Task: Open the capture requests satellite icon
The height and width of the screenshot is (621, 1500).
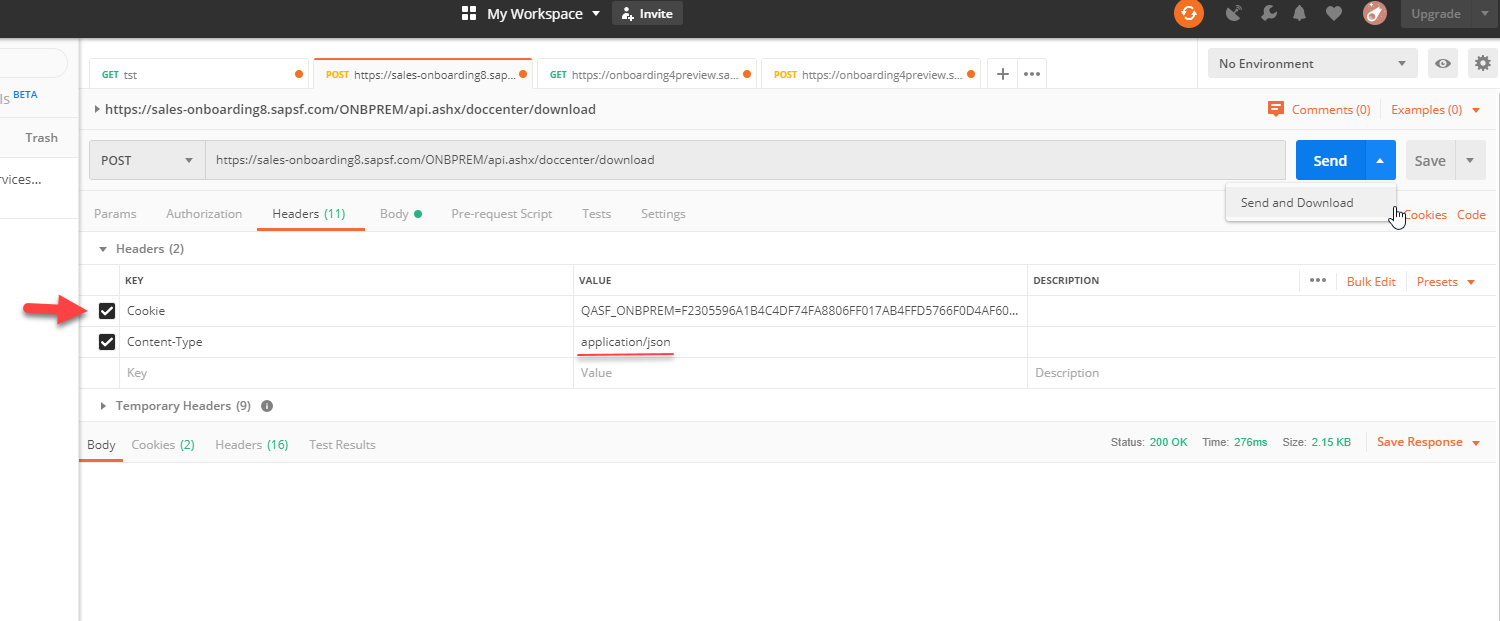Action: point(1233,14)
